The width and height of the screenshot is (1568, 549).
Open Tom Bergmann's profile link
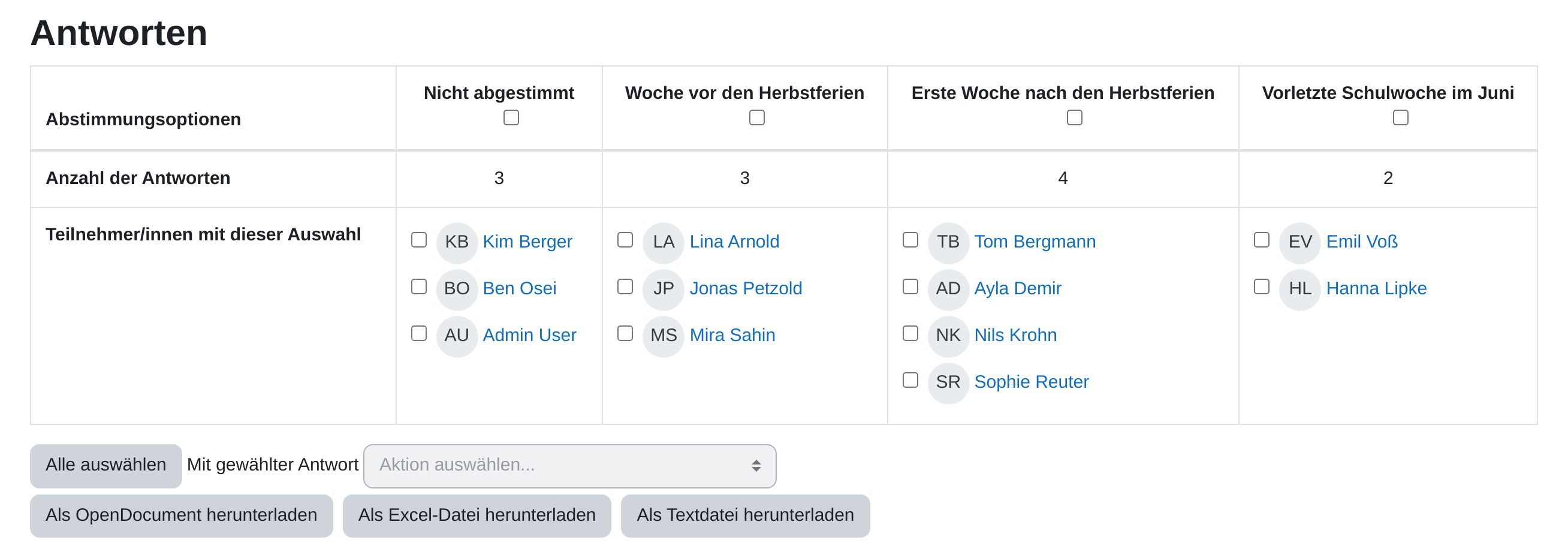1035,242
